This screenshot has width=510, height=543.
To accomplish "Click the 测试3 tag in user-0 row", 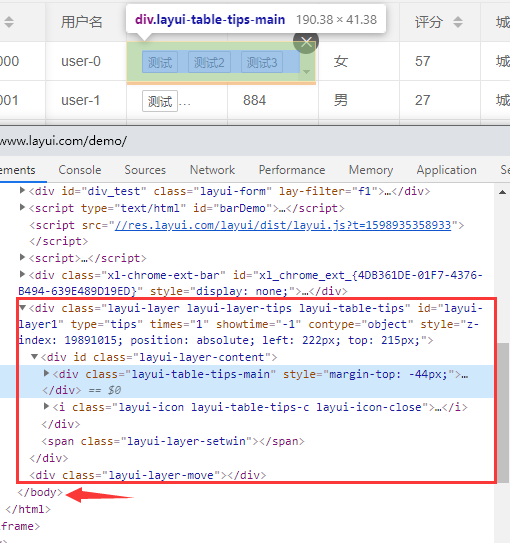I will tap(262, 62).
